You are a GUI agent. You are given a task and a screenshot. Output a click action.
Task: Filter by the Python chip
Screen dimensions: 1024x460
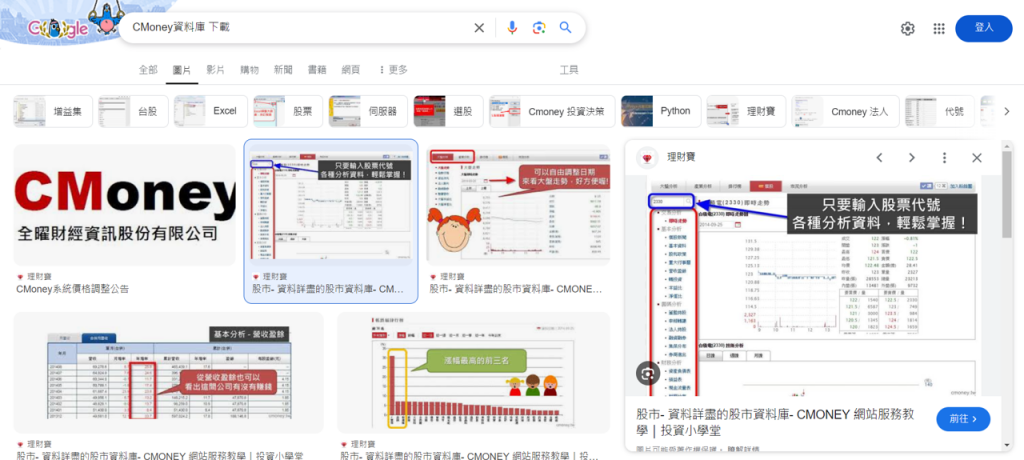click(x=661, y=111)
